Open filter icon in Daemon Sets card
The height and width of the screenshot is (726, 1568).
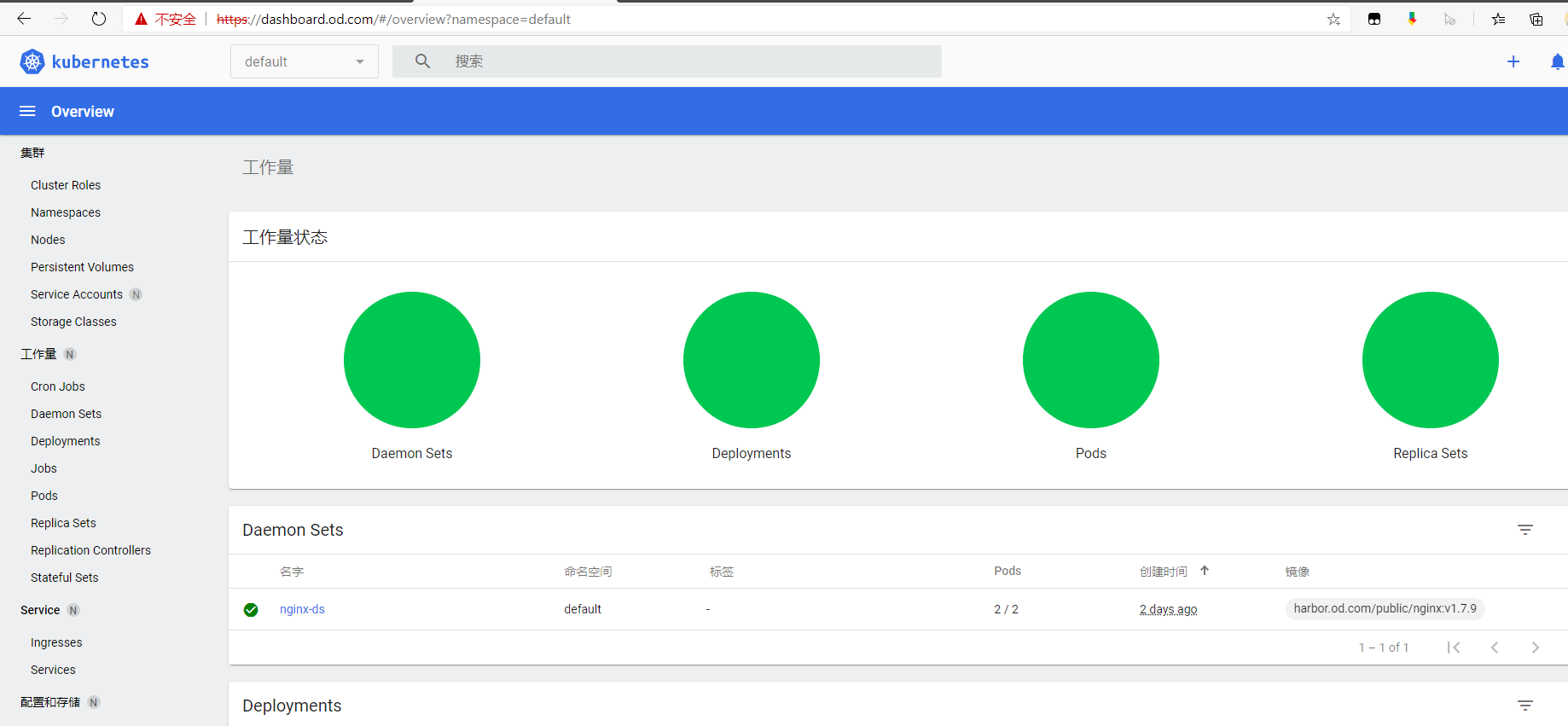click(x=1525, y=530)
